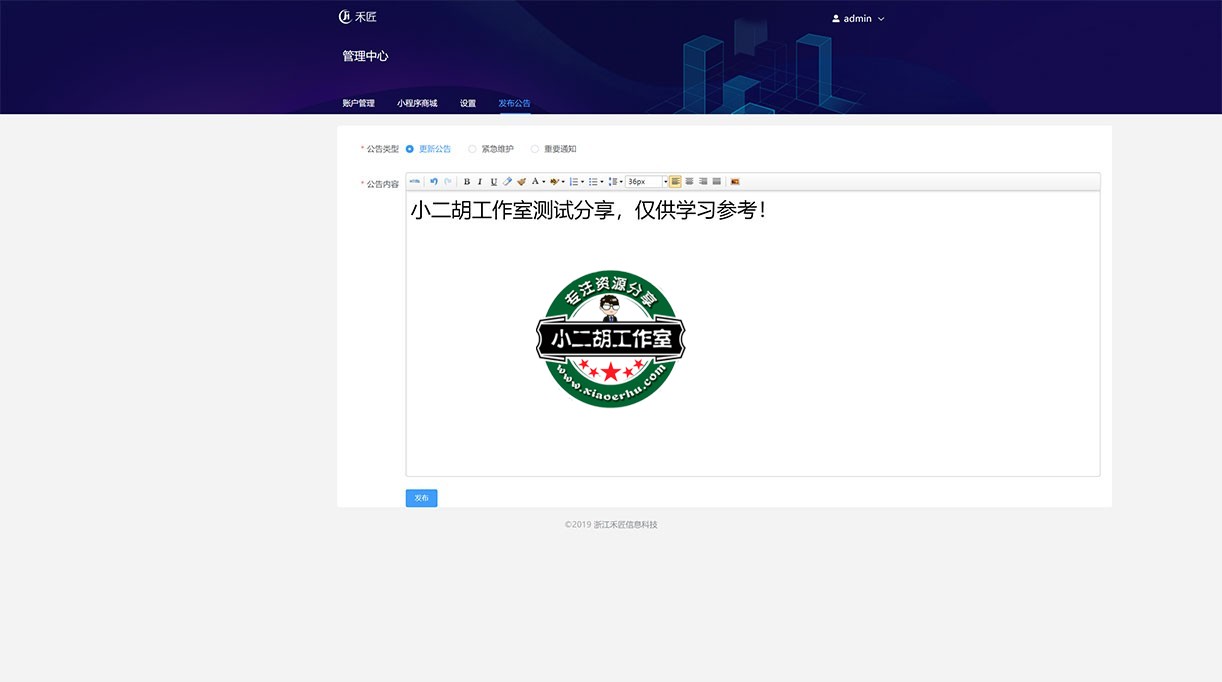The height and width of the screenshot is (682, 1222).
Task: Apply italic formatting to the text
Action: 479,181
